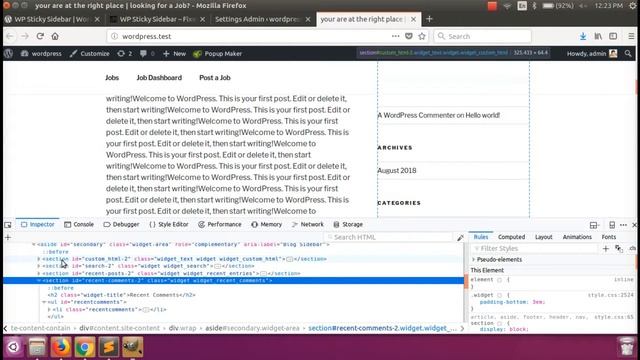Select div.wrap breadcrumb
Image resolution: width=640 pixels, height=360 pixels.
(x=182, y=329)
